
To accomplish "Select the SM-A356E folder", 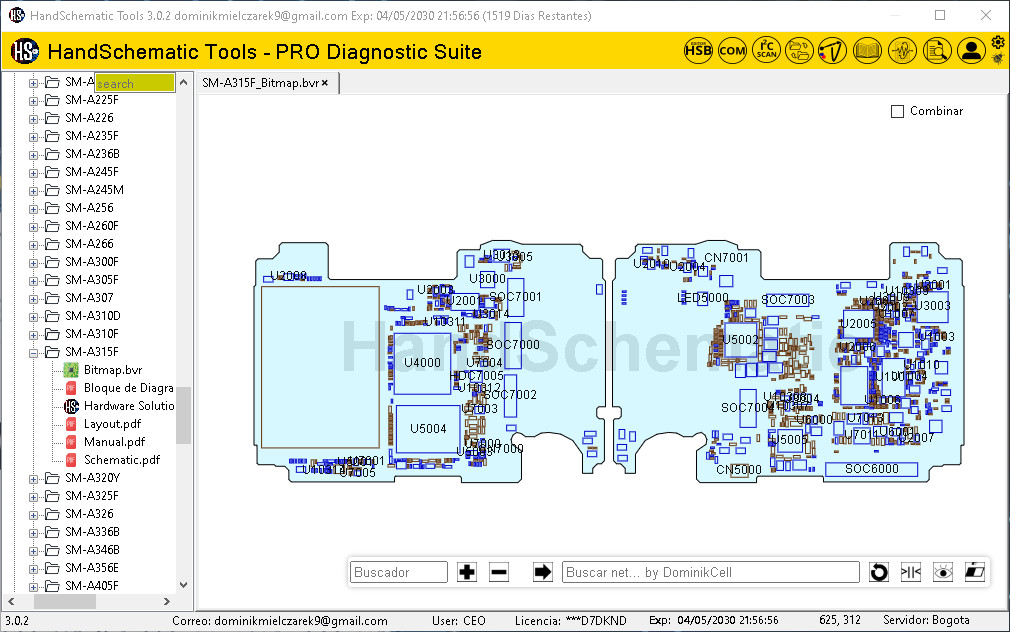I will click(91, 568).
